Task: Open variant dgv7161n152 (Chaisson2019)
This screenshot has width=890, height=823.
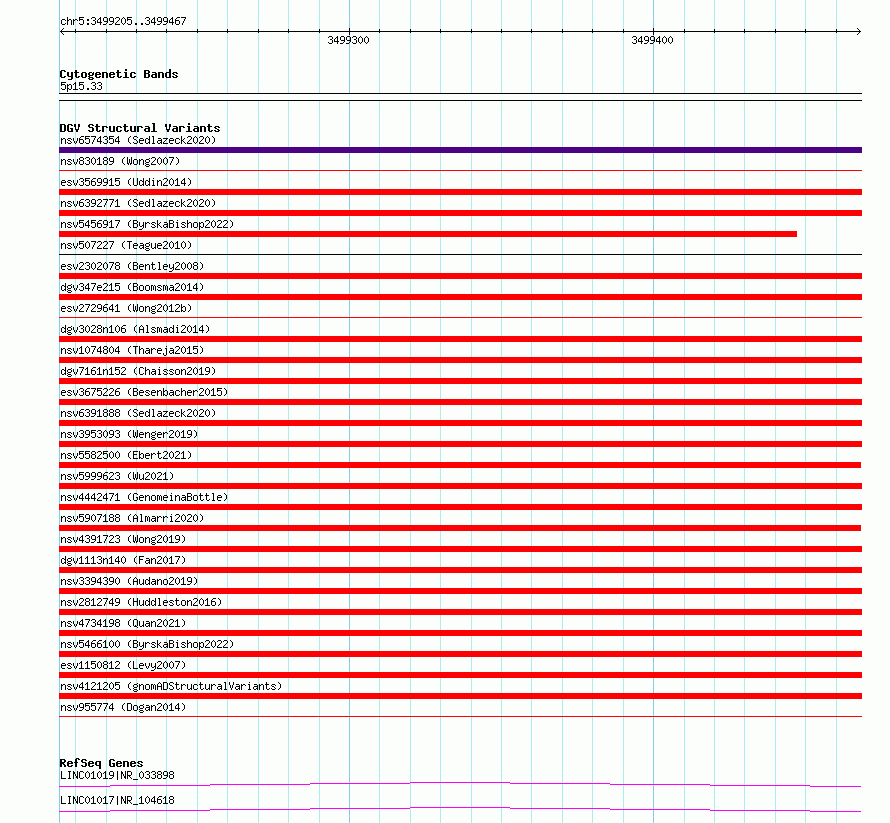Action: 138,371
